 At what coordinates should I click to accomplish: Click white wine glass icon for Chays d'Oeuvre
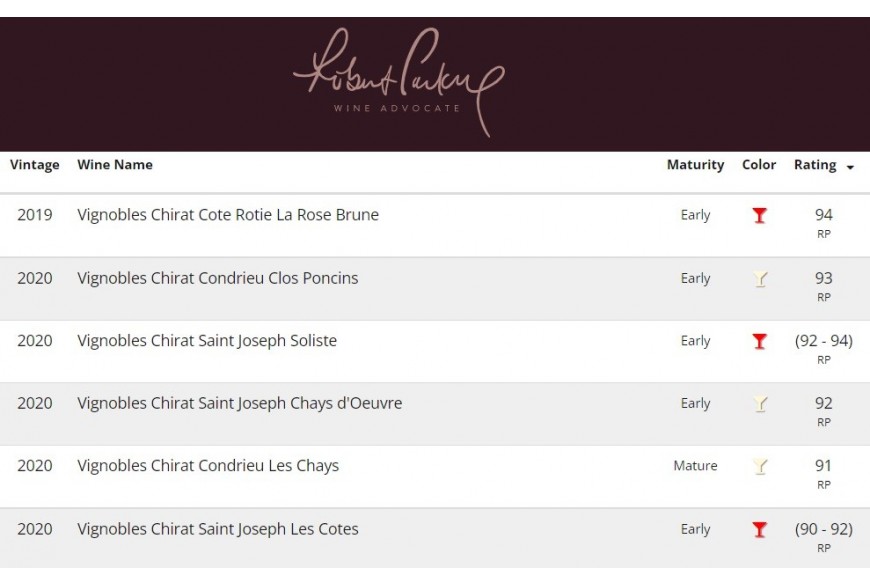(x=760, y=404)
